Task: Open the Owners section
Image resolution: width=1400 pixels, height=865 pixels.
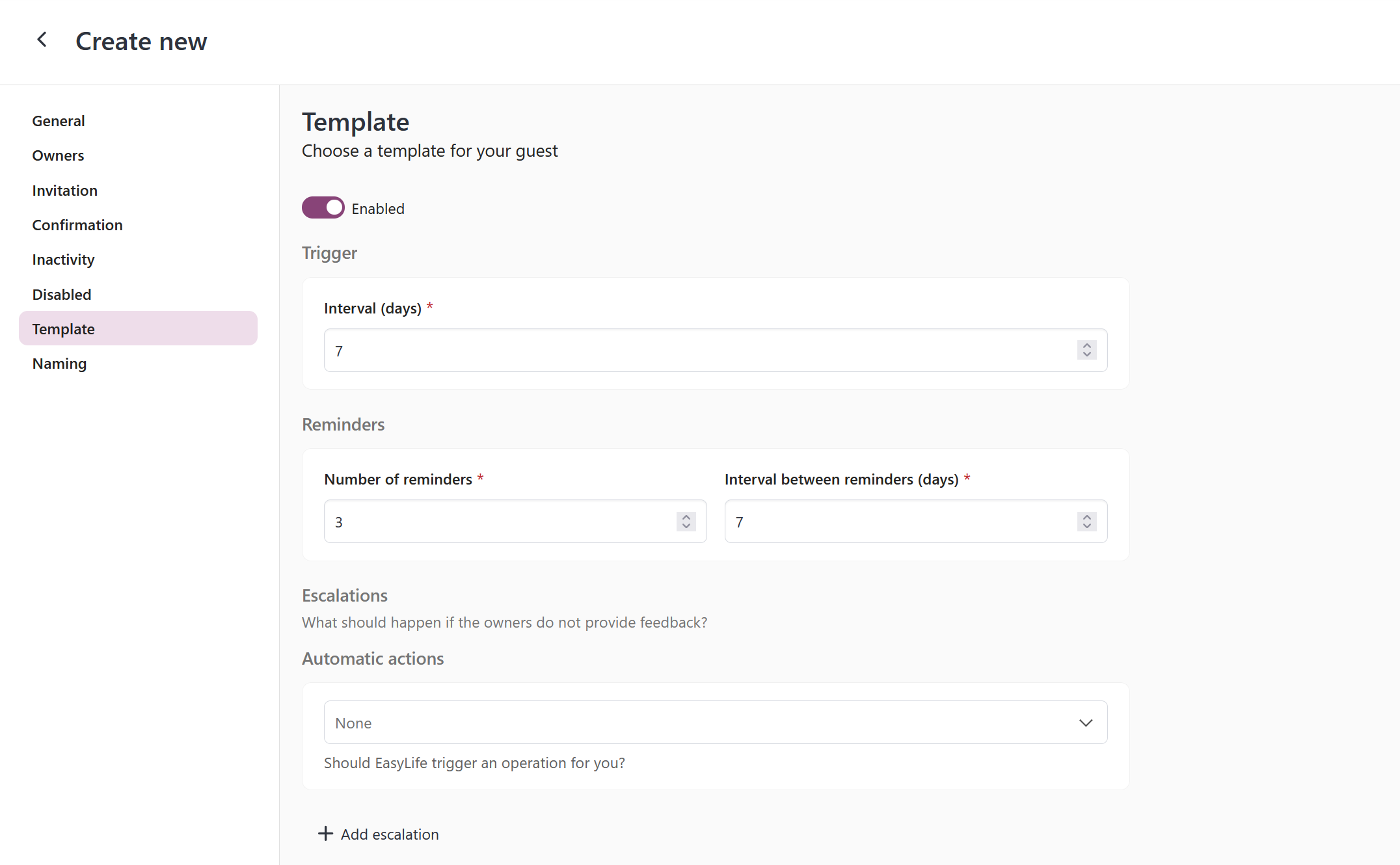Action: pos(58,155)
